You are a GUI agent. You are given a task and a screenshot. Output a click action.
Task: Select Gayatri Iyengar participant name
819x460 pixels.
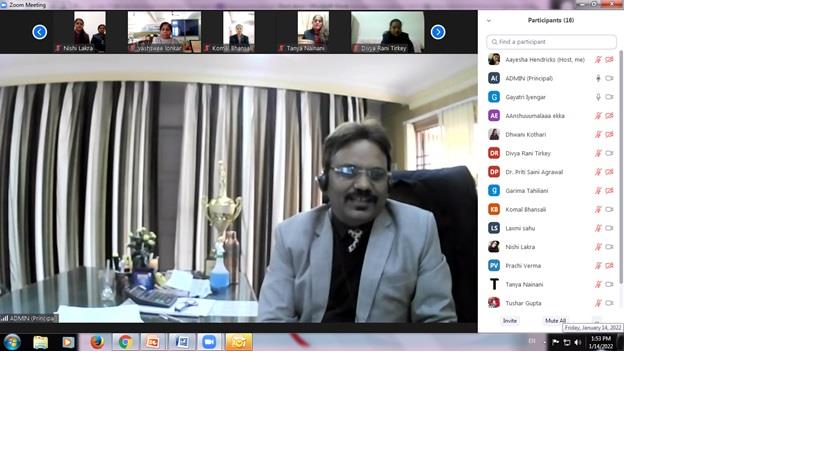tap(525, 97)
